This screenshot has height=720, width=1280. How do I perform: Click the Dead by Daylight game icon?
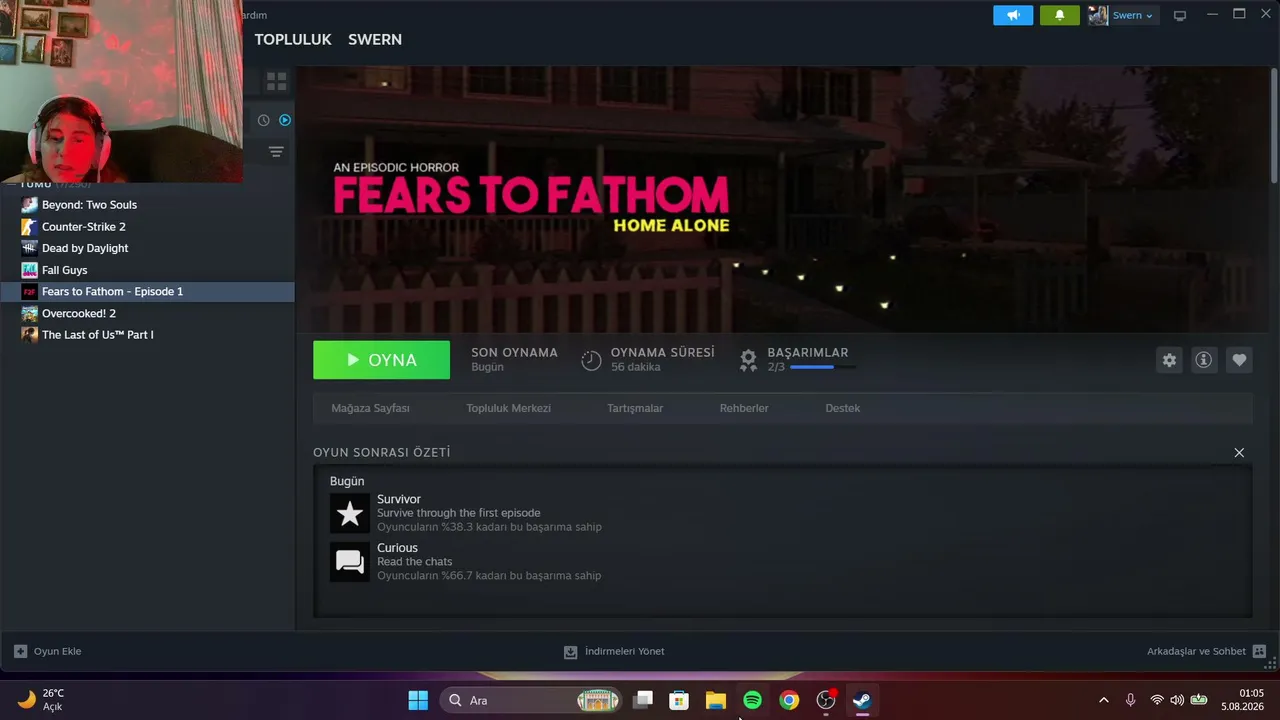(29, 248)
